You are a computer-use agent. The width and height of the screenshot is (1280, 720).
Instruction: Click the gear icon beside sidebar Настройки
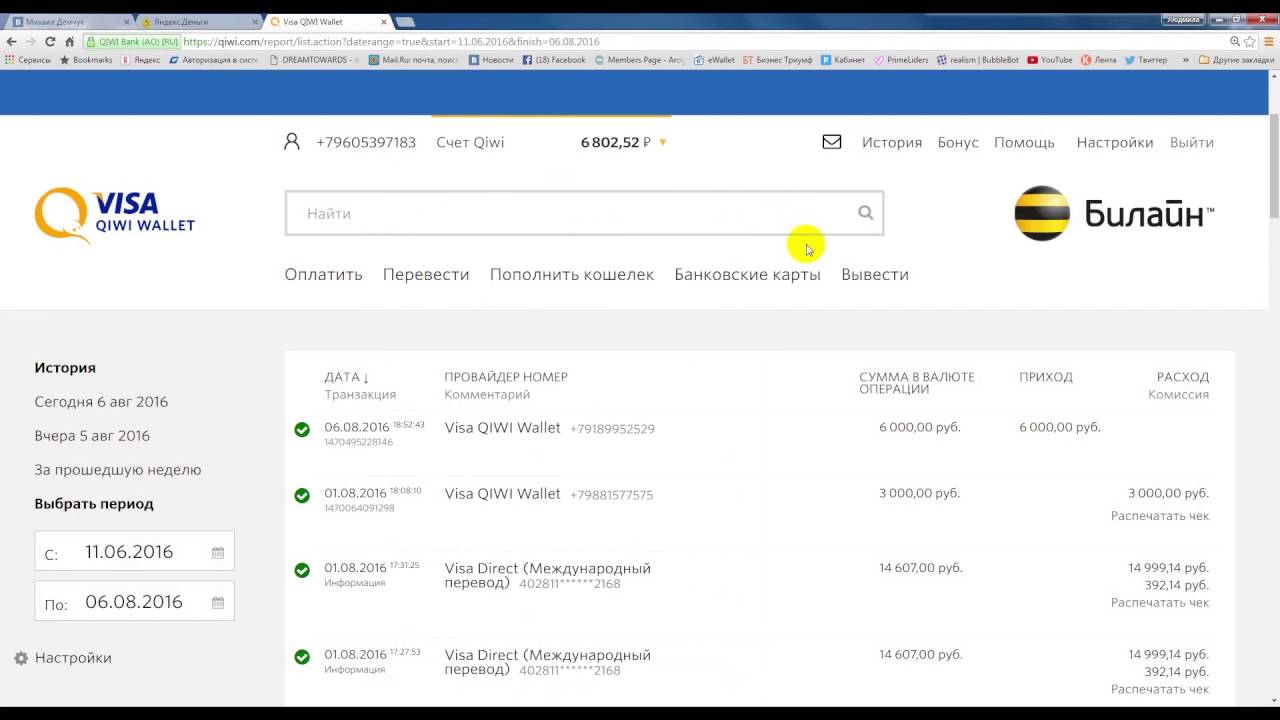point(21,658)
